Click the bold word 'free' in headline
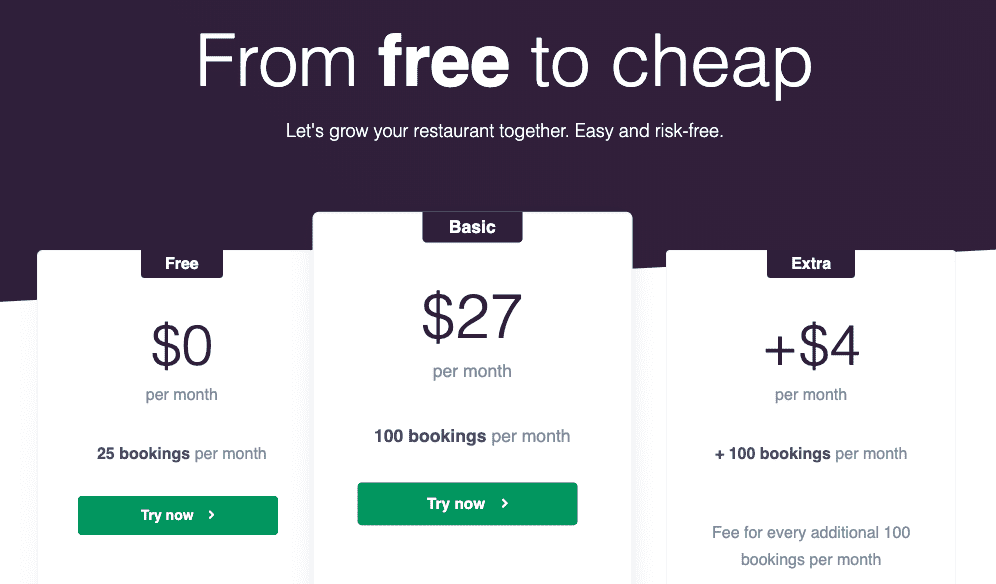 click(443, 61)
